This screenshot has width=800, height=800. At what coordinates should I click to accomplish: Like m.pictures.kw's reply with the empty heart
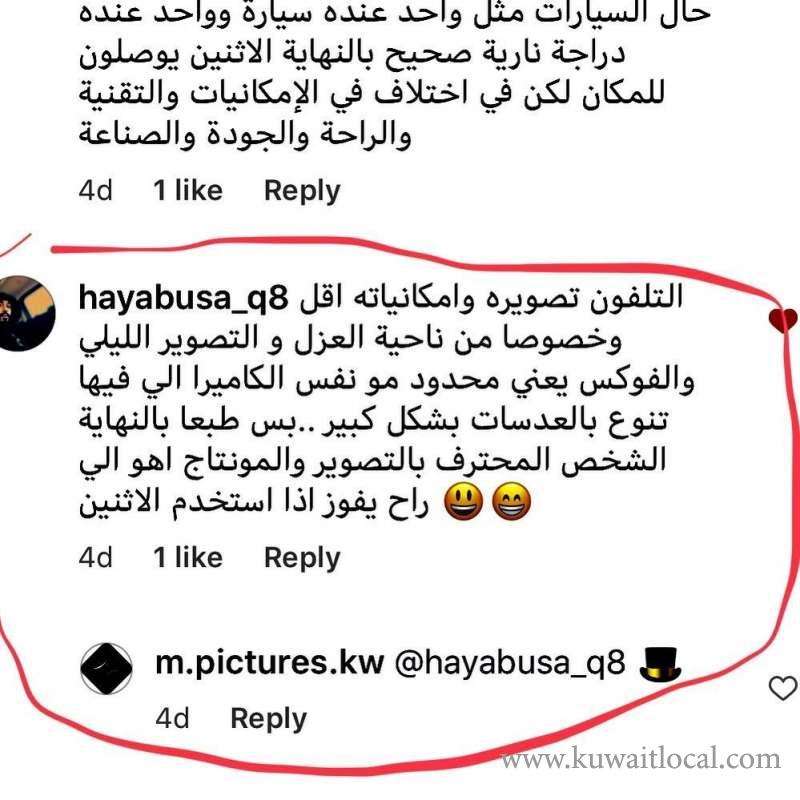coord(783,688)
